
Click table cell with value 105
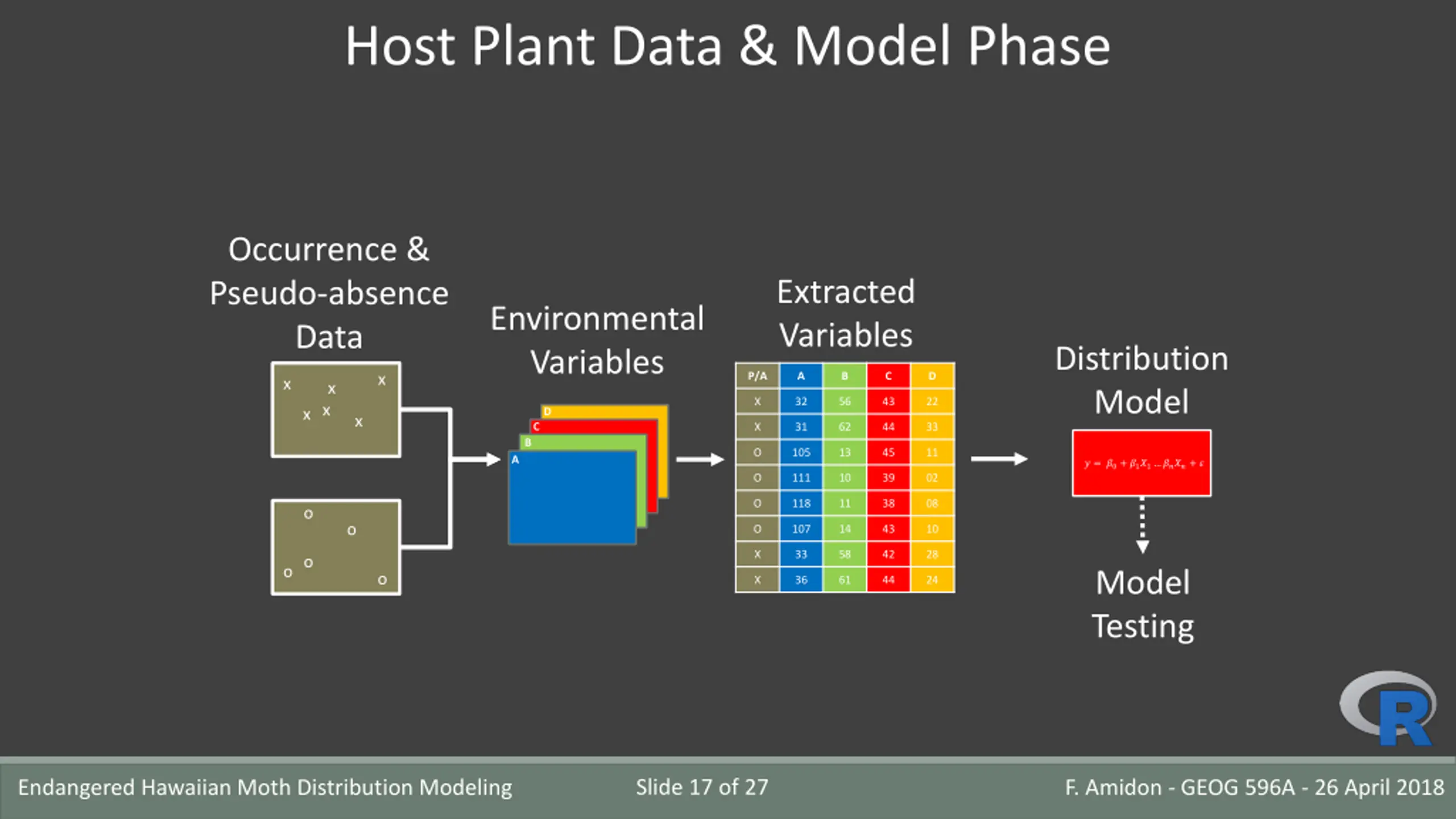(801, 453)
